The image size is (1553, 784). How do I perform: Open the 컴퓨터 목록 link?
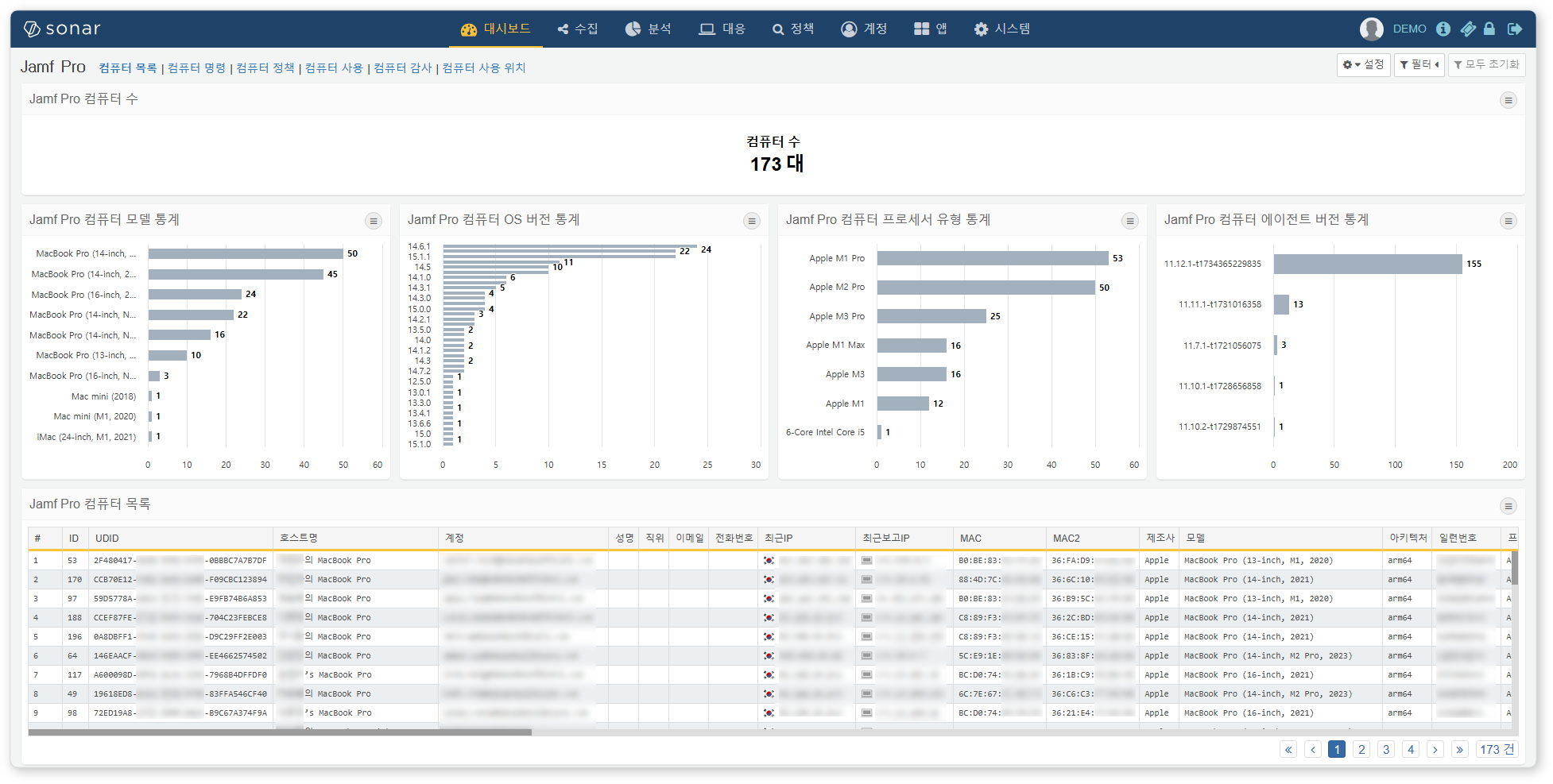[128, 68]
